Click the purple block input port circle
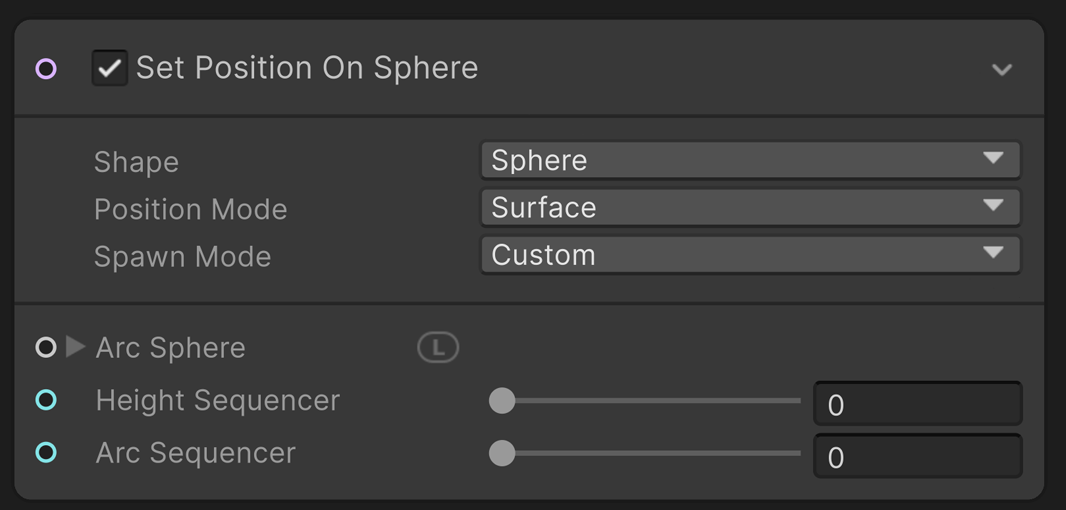1066x510 pixels. click(46, 69)
